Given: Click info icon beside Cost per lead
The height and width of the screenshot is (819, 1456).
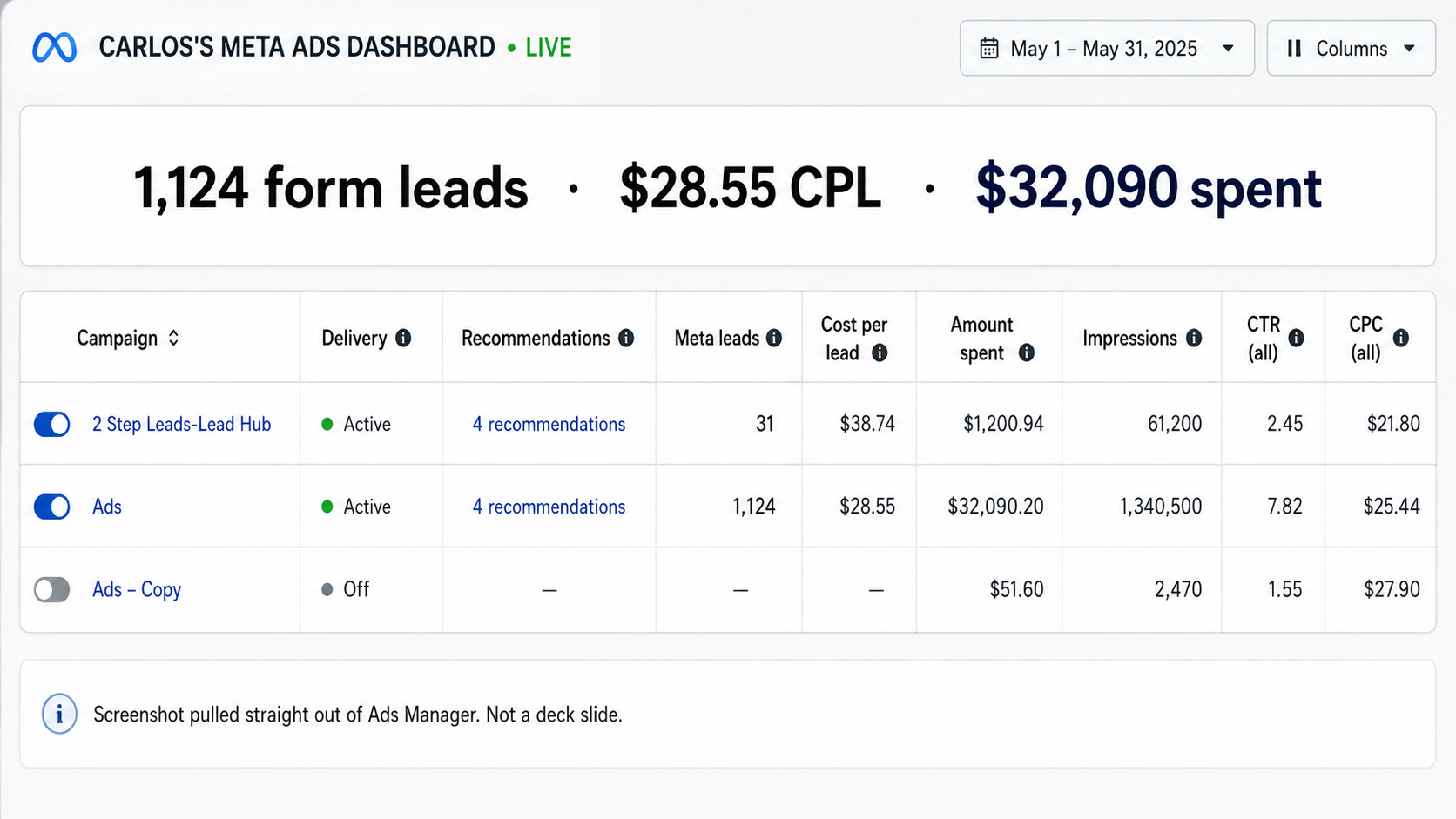Looking at the screenshot, I should [880, 352].
